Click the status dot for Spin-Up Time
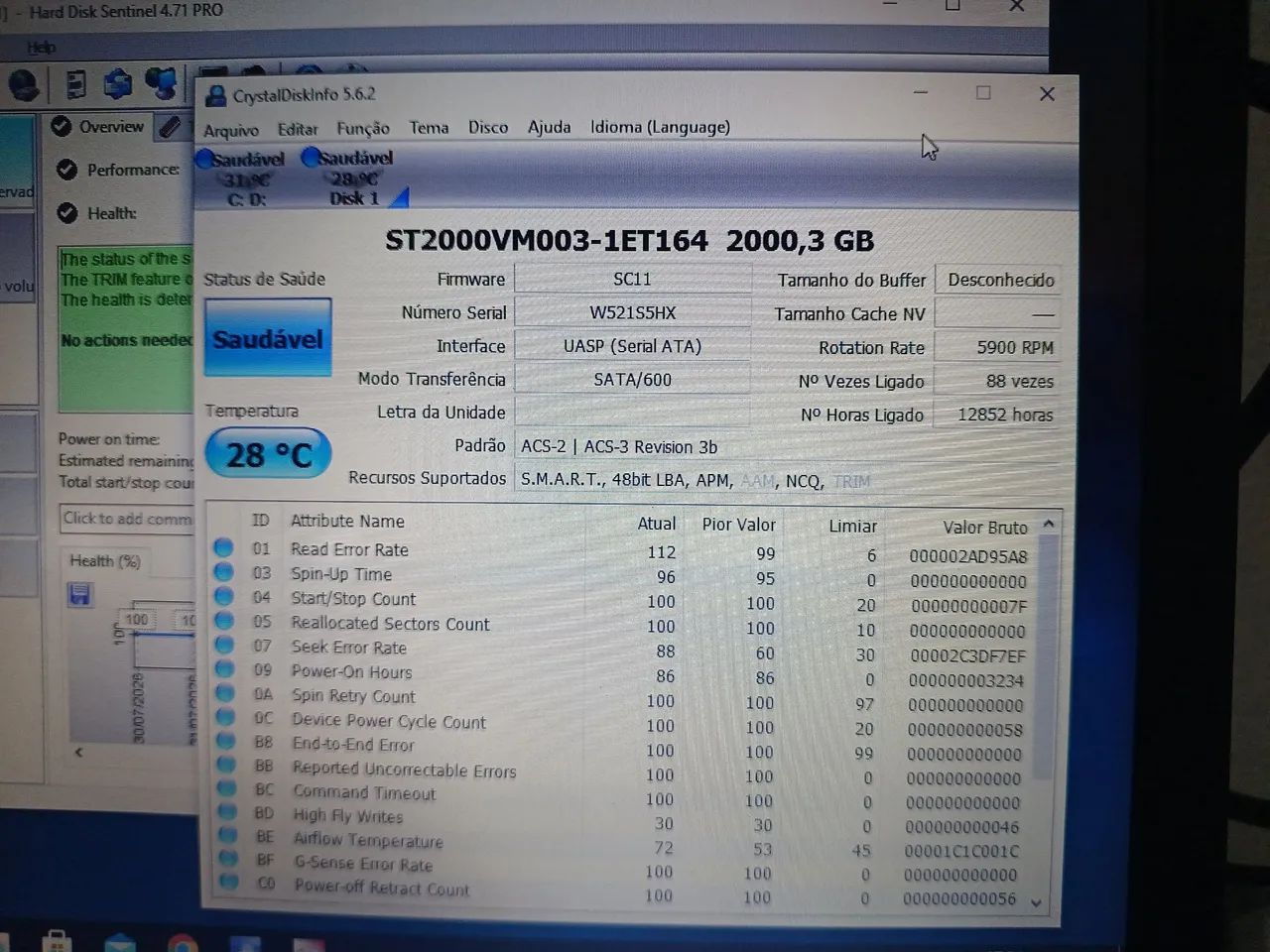The height and width of the screenshot is (952, 1270). tap(223, 571)
